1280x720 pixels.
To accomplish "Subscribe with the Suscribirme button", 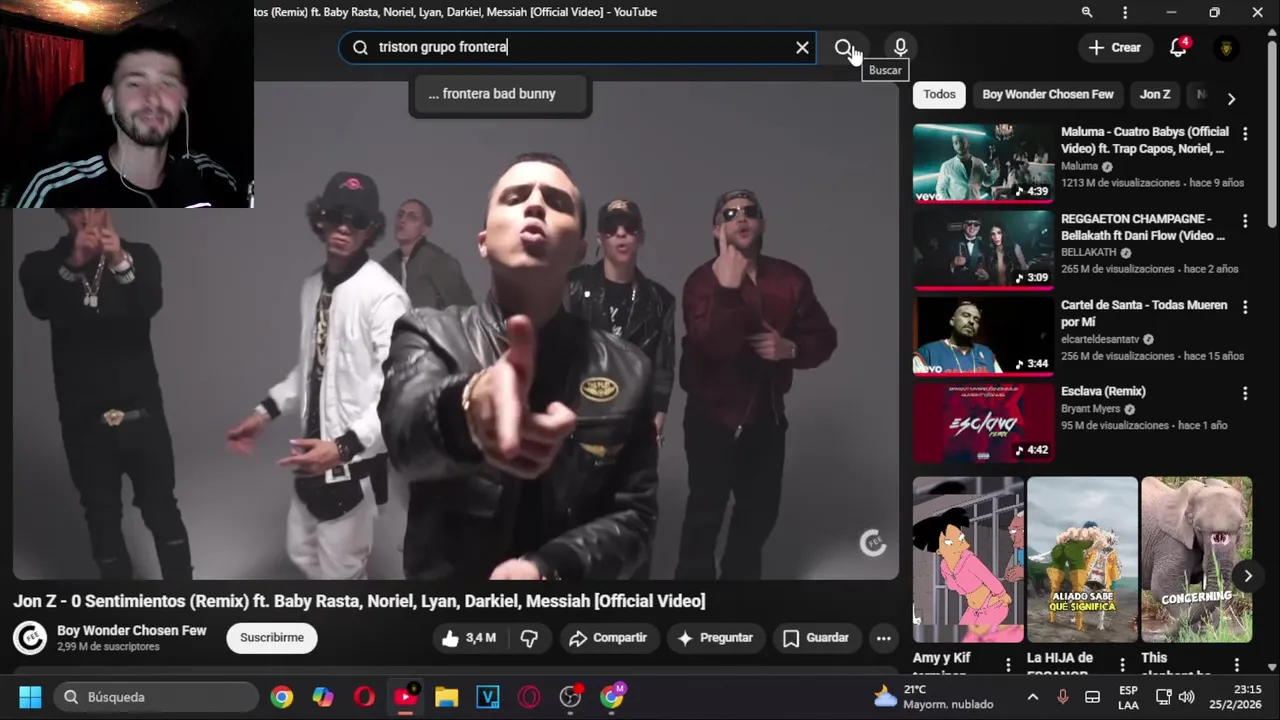I will click(272, 638).
